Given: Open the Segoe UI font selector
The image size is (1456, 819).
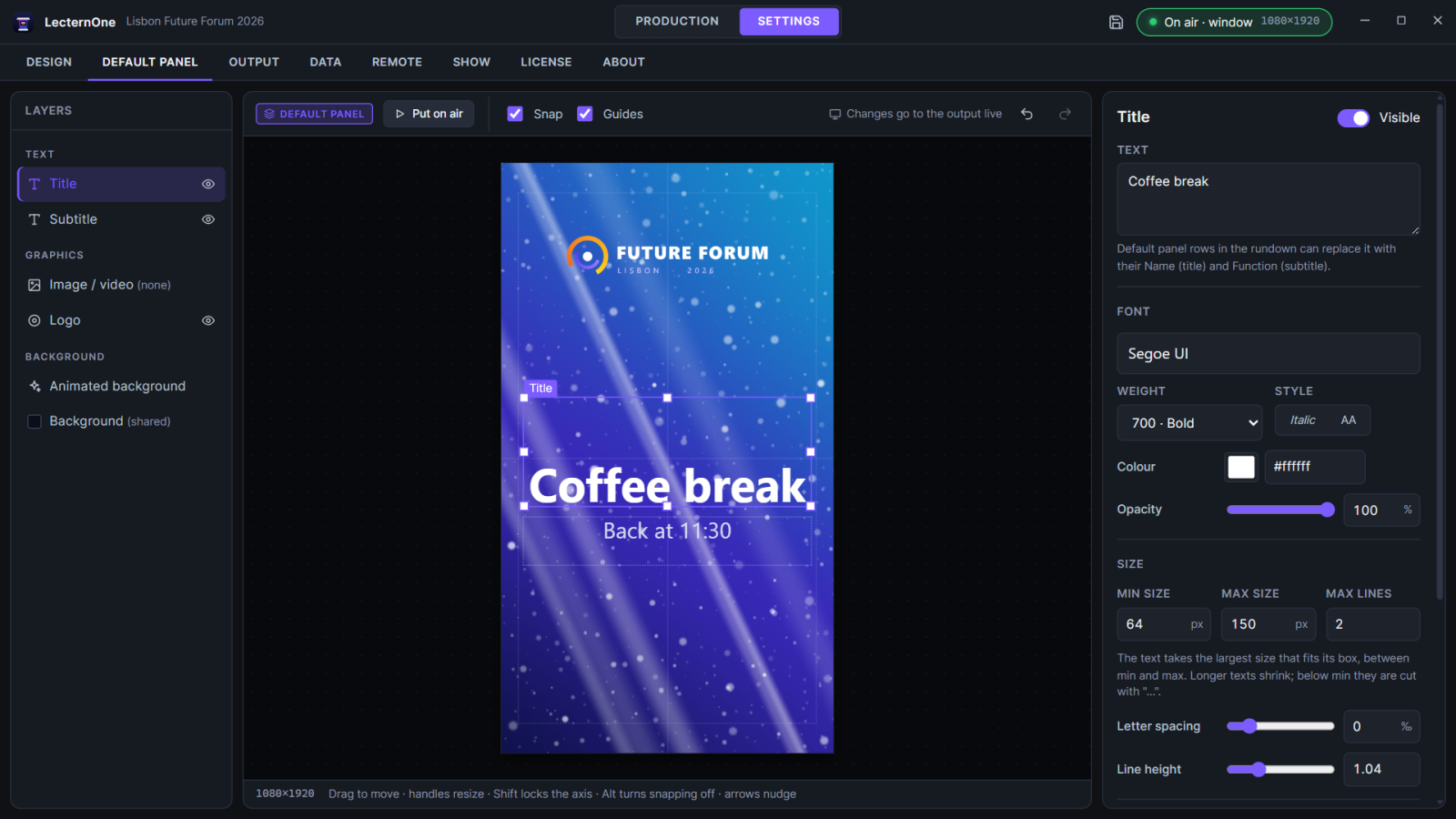Looking at the screenshot, I should (x=1268, y=353).
